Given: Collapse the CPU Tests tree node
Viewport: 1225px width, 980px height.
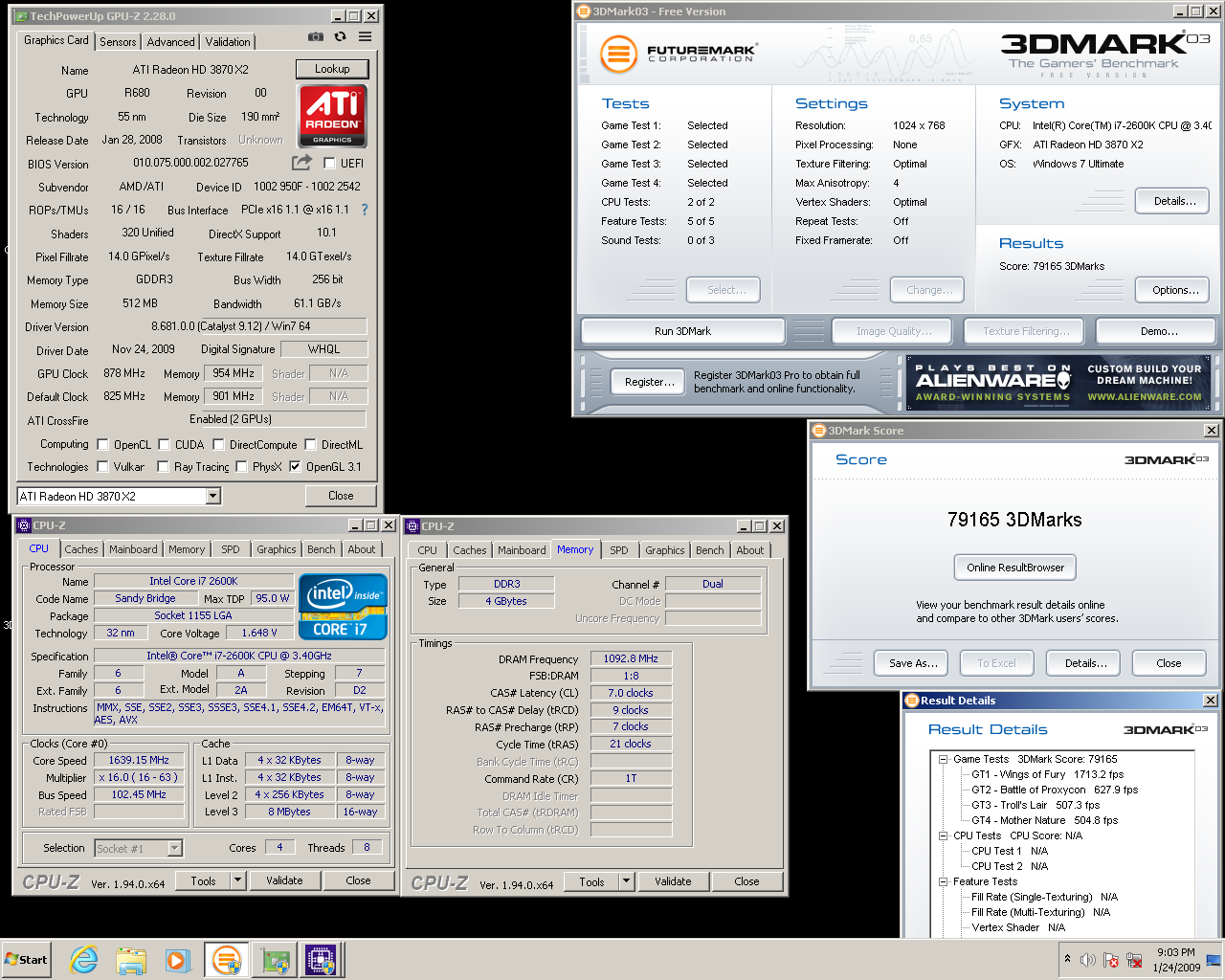Looking at the screenshot, I should tap(943, 835).
